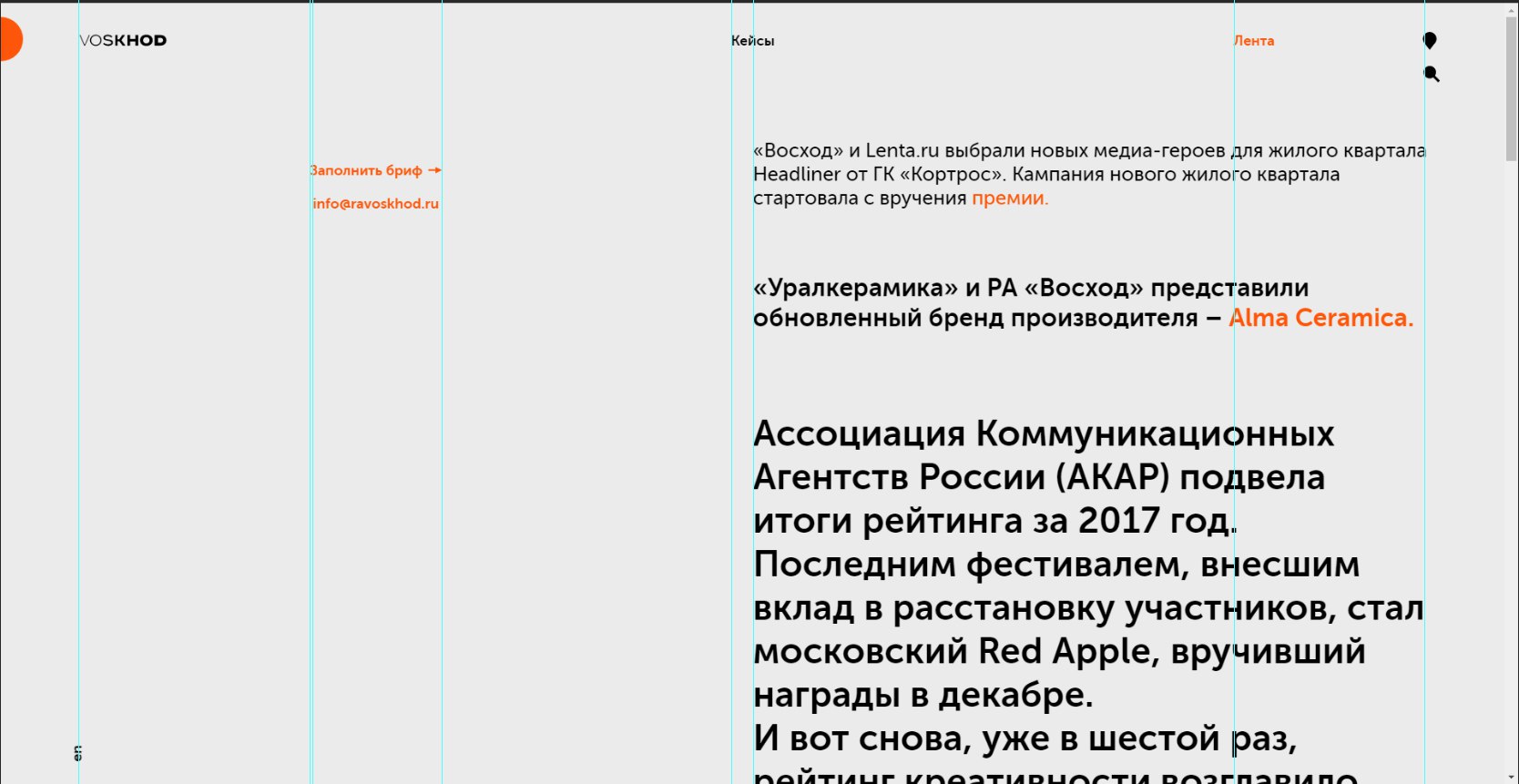
Task: Open the orange премии link
Action: click(1010, 198)
